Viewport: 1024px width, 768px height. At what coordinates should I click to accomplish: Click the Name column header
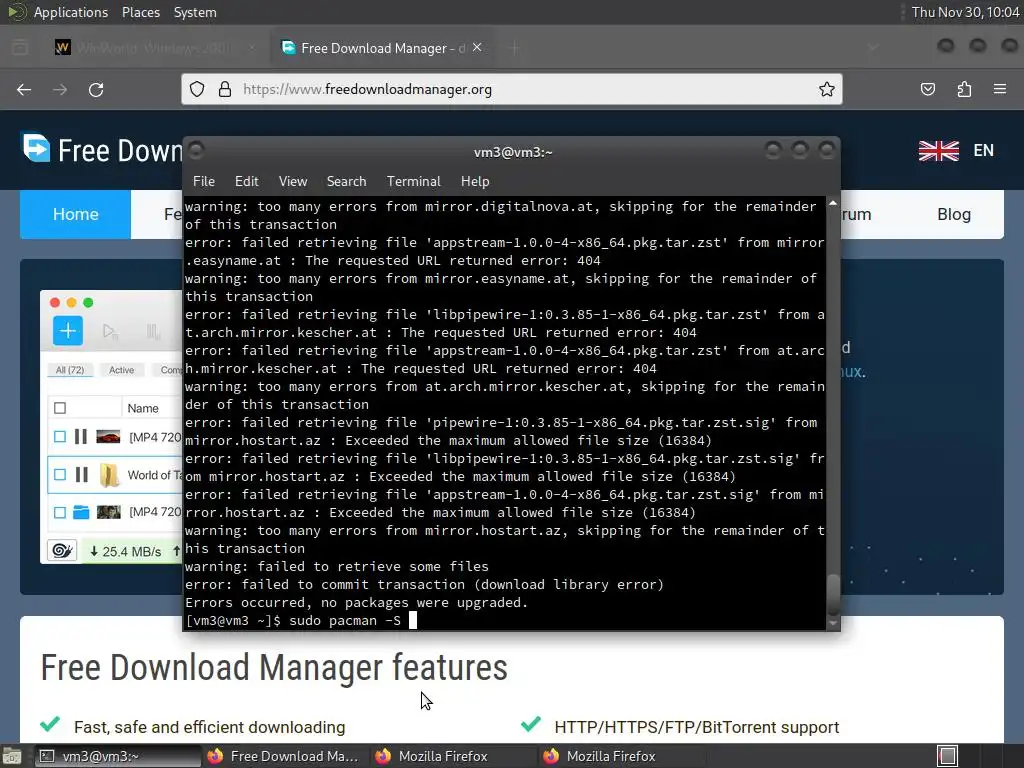tap(143, 408)
